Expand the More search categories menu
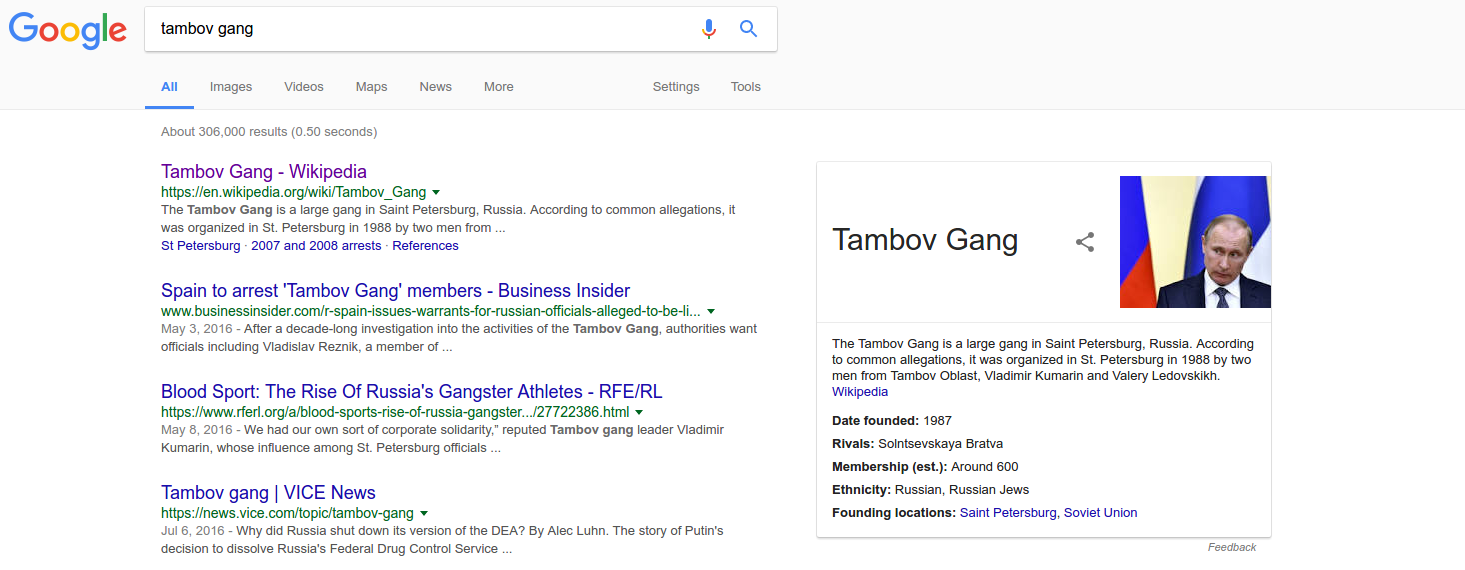Screen dimensions: 1465x570 pos(499,87)
